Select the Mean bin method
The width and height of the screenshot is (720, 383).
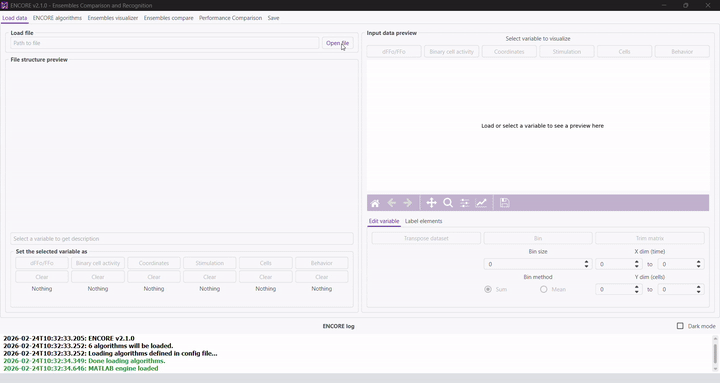coord(544,289)
